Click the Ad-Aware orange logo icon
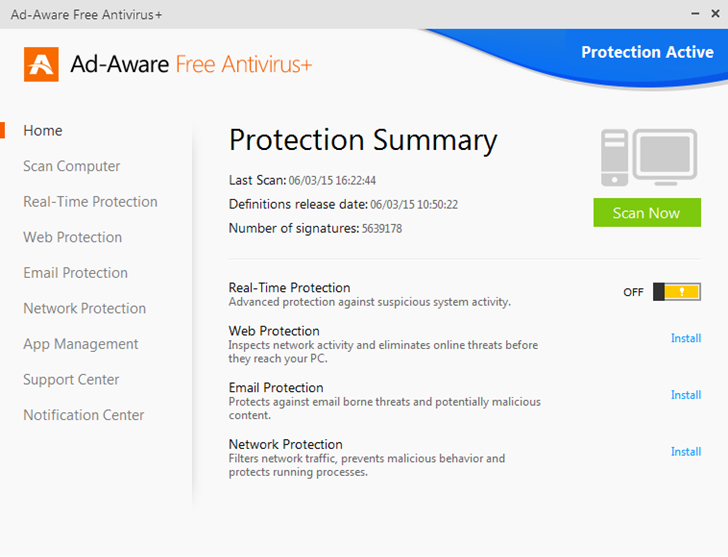 point(41,64)
